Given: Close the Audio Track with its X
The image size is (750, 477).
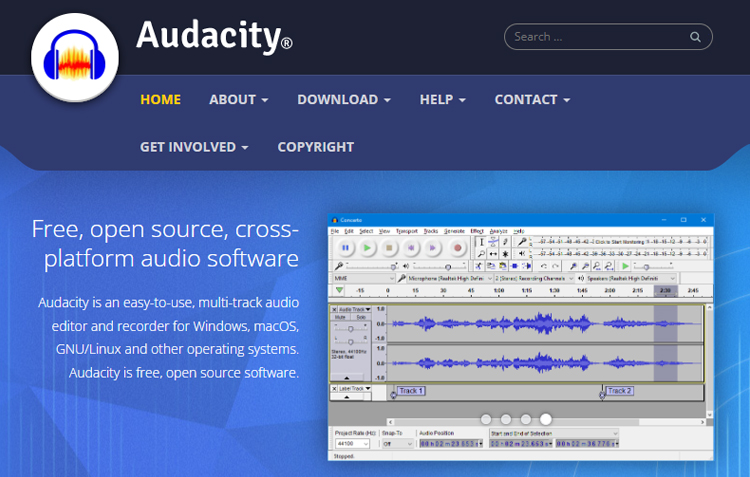Looking at the screenshot, I should (x=334, y=309).
